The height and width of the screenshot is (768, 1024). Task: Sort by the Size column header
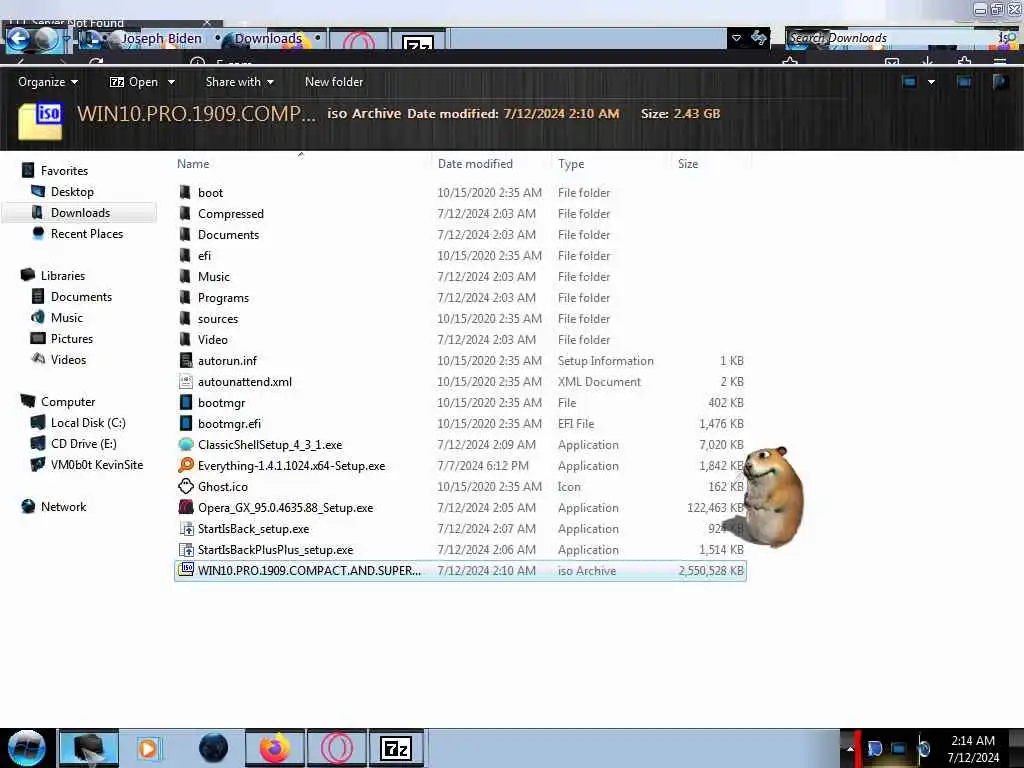tap(688, 164)
